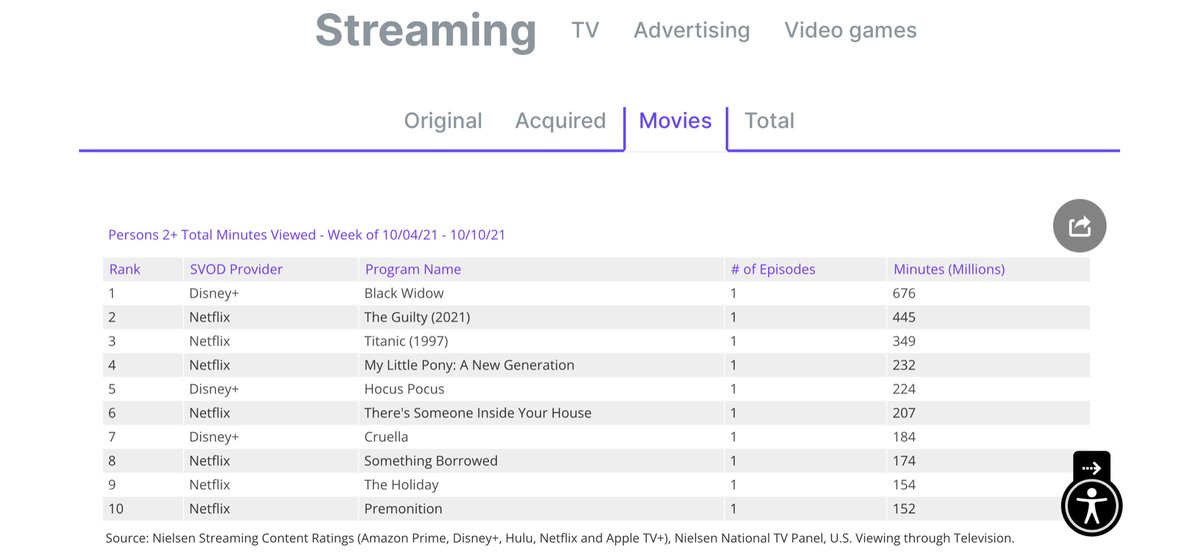Click the arrow tab above accessibility icon
The width and height of the screenshot is (1199, 554).
(1091, 467)
